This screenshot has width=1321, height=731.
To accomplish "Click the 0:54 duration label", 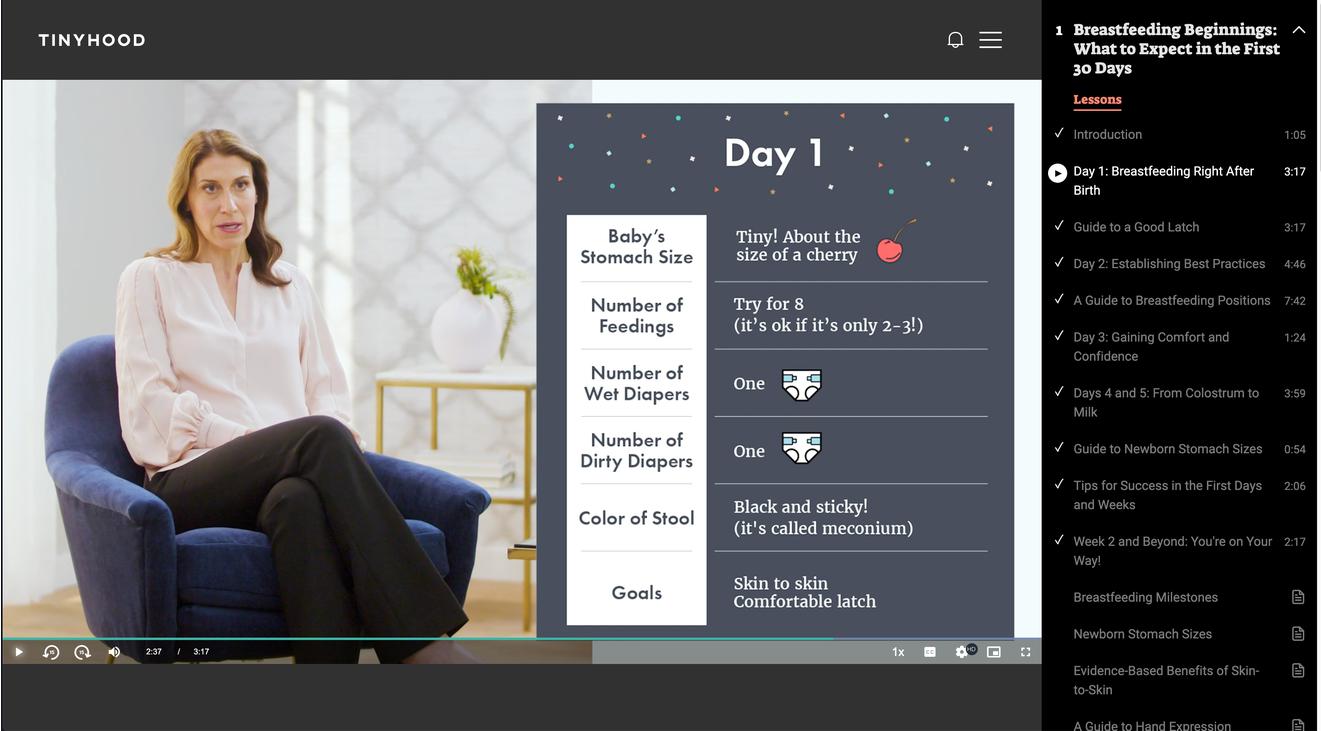I will tap(1295, 450).
